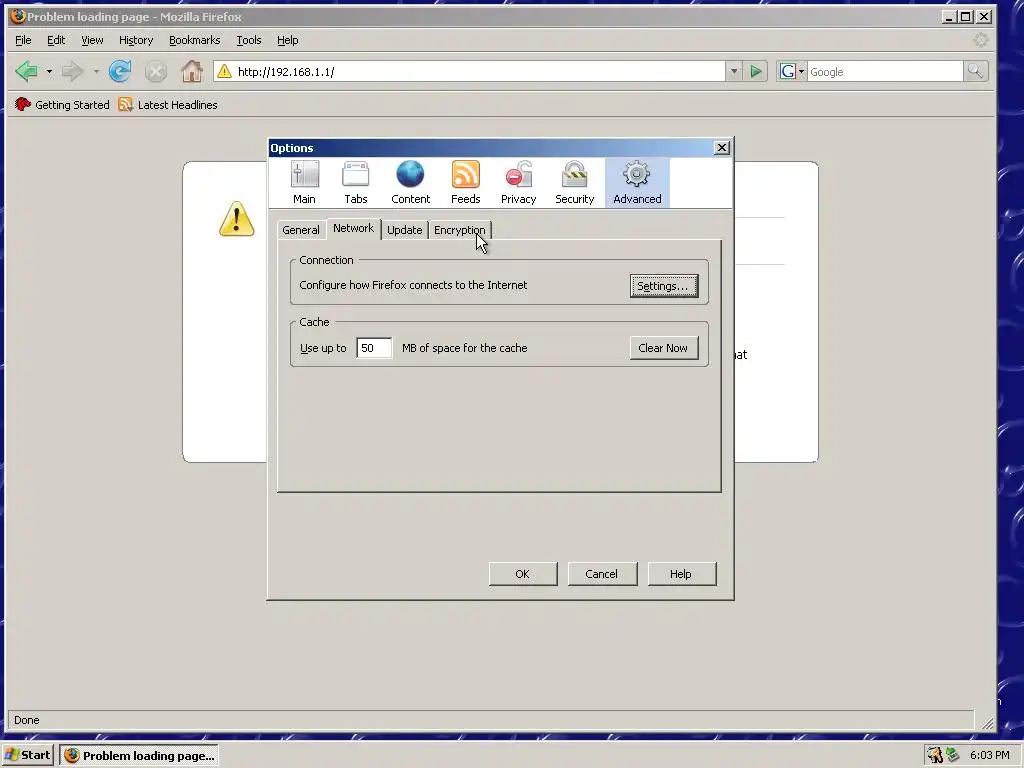This screenshot has height=768, width=1024.
Task: Click the Windows Start button
Action: click(28, 755)
